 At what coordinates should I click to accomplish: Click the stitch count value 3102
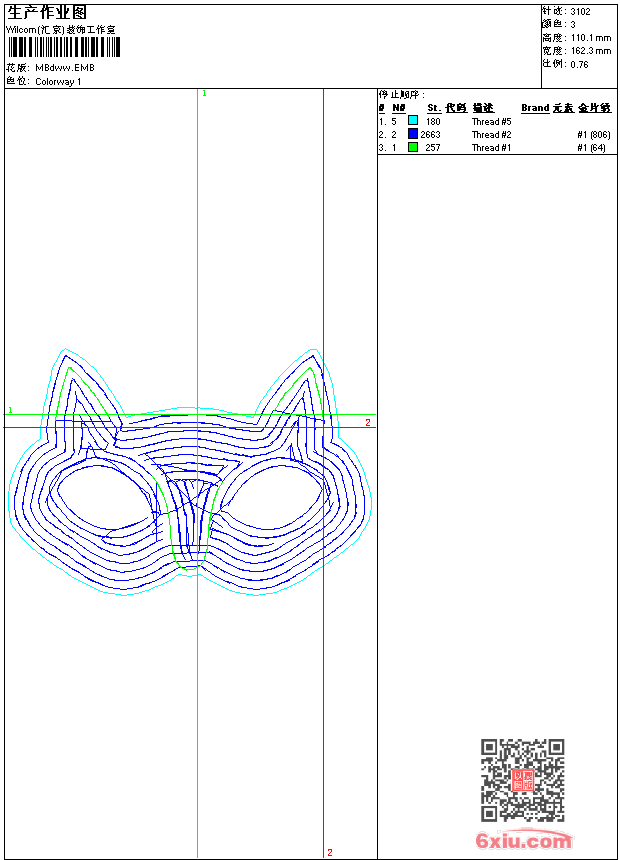tap(580, 11)
